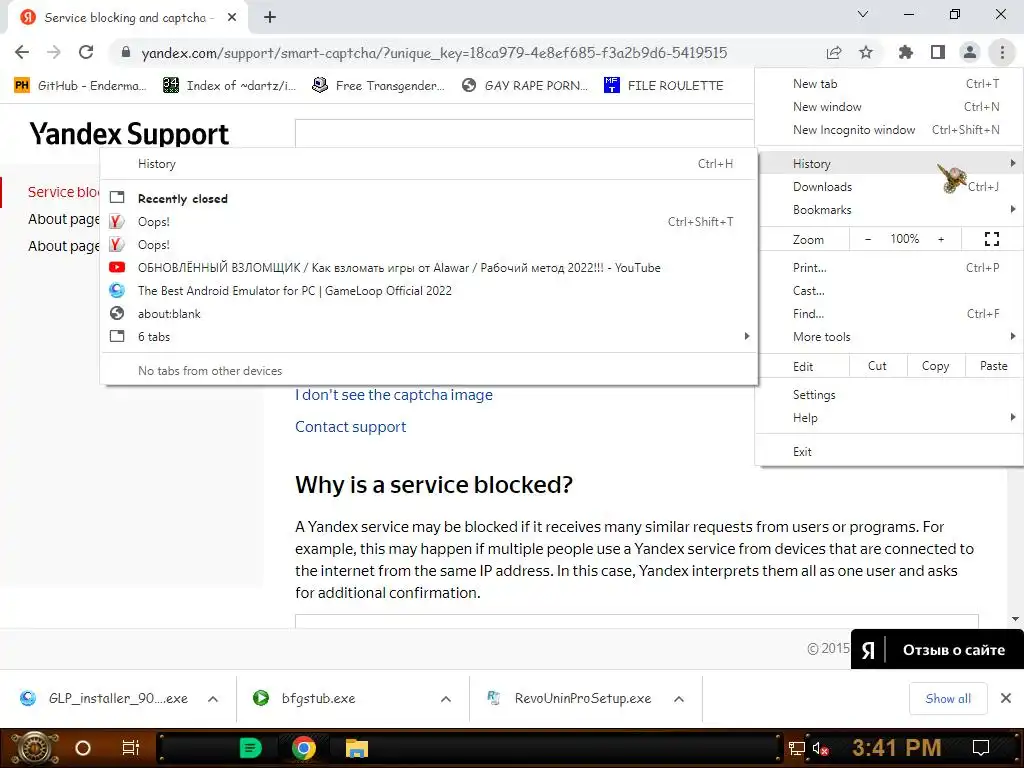Open the 'I don't see the captcha image' link
The height and width of the screenshot is (768, 1024).
(x=394, y=395)
